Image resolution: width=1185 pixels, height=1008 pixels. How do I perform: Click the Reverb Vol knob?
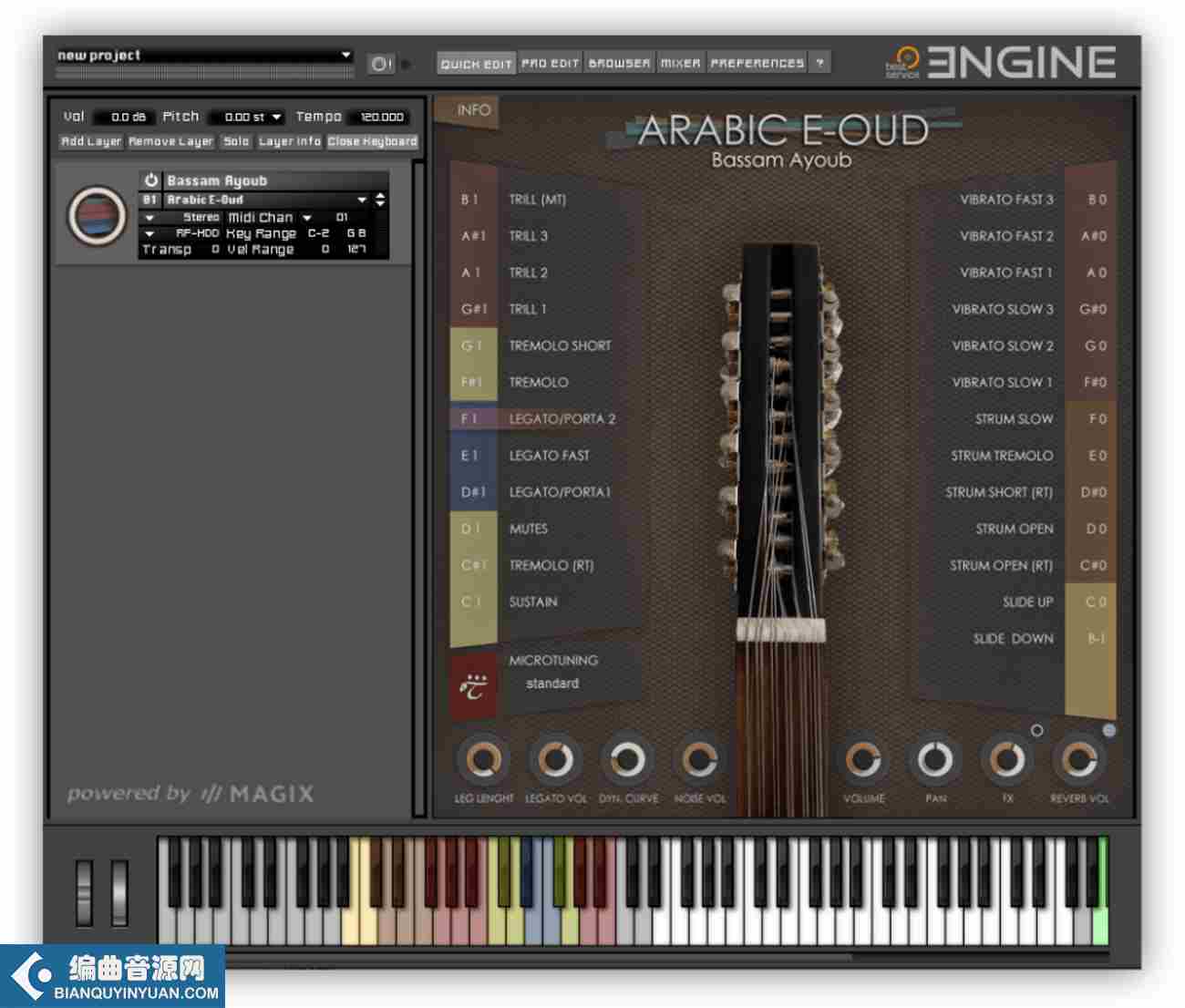[x=1078, y=759]
